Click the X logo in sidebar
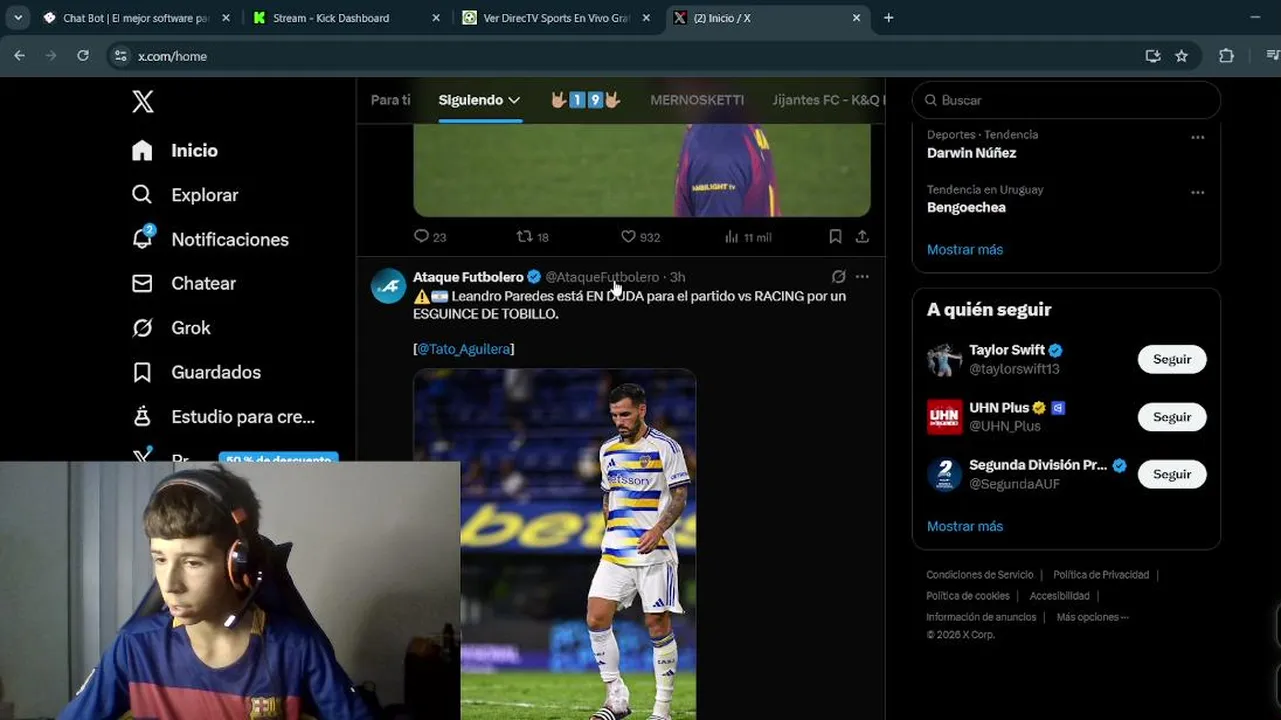1281x720 pixels. click(143, 101)
